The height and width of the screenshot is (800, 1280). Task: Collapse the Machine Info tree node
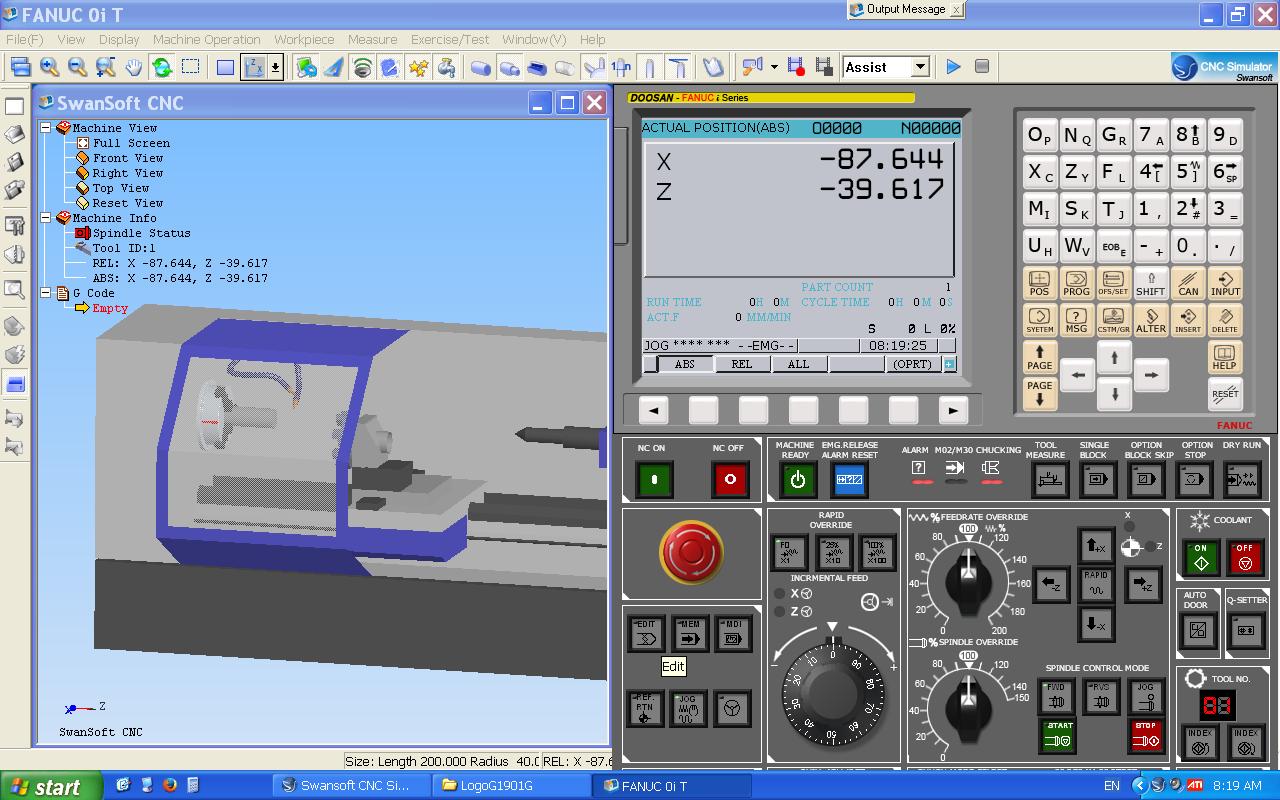pos(46,218)
